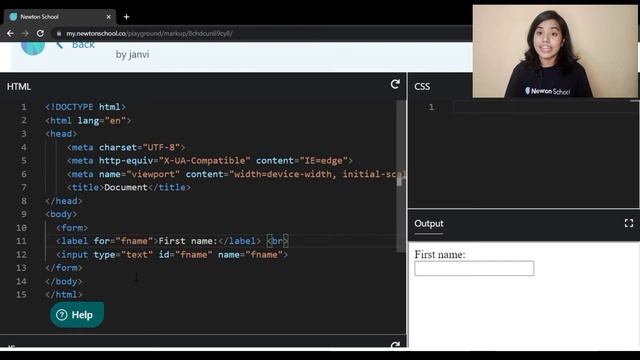Image resolution: width=640 pixels, height=360 pixels.
Task: Click the '<head>' tag on line 3
Action: tap(61, 134)
